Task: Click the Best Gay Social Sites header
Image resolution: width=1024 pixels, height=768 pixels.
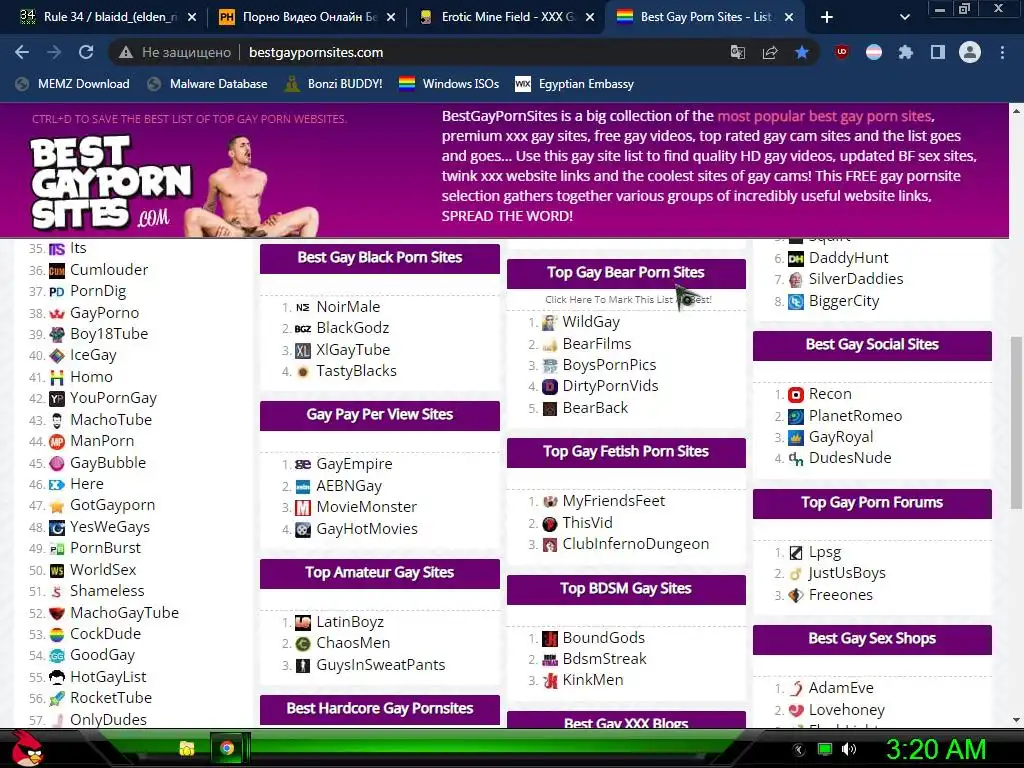Action: pyautogui.click(x=872, y=345)
